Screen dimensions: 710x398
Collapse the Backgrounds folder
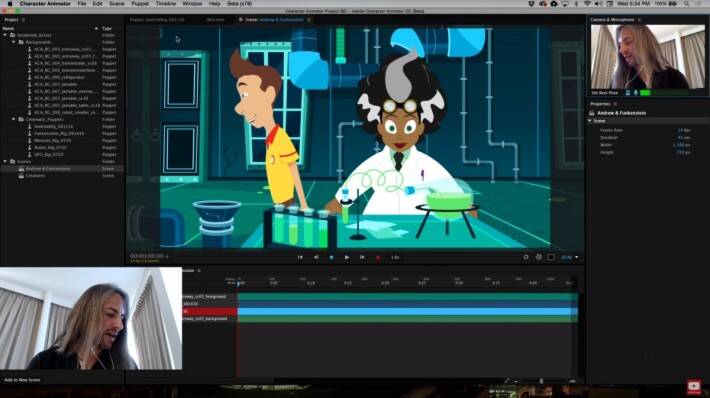click(x=14, y=42)
